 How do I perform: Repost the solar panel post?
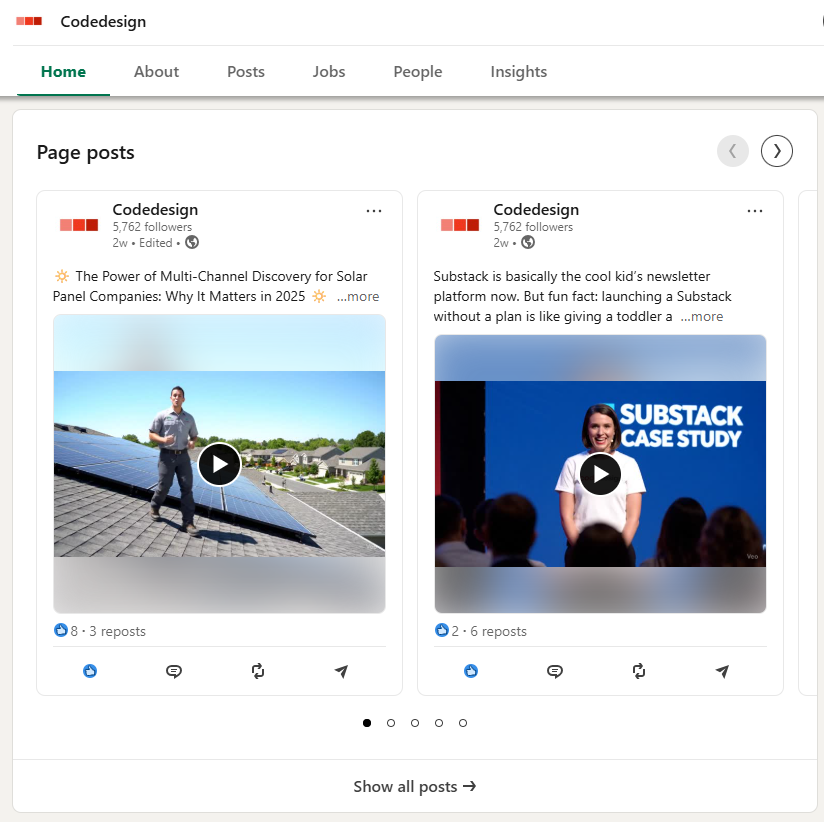click(258, 671)
